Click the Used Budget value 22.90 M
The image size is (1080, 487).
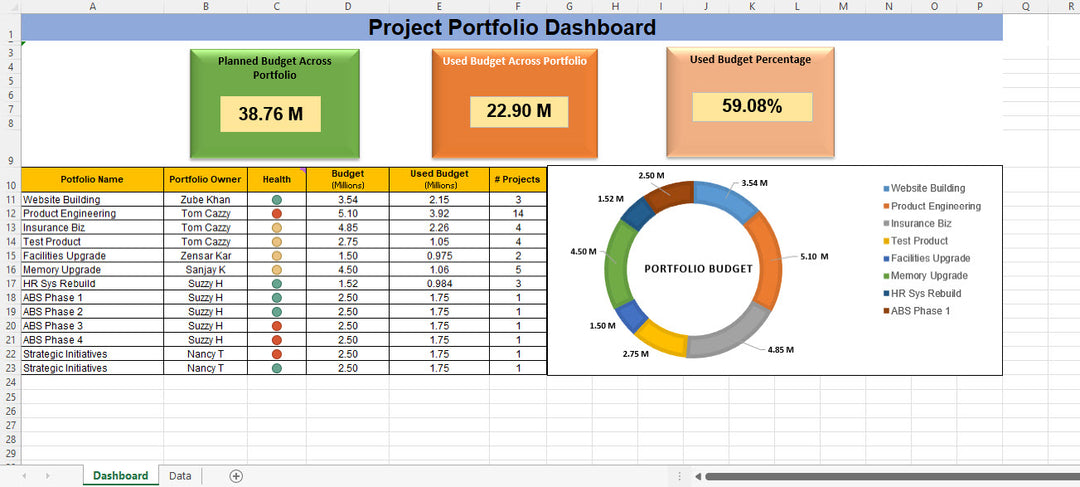click(519, 112)
